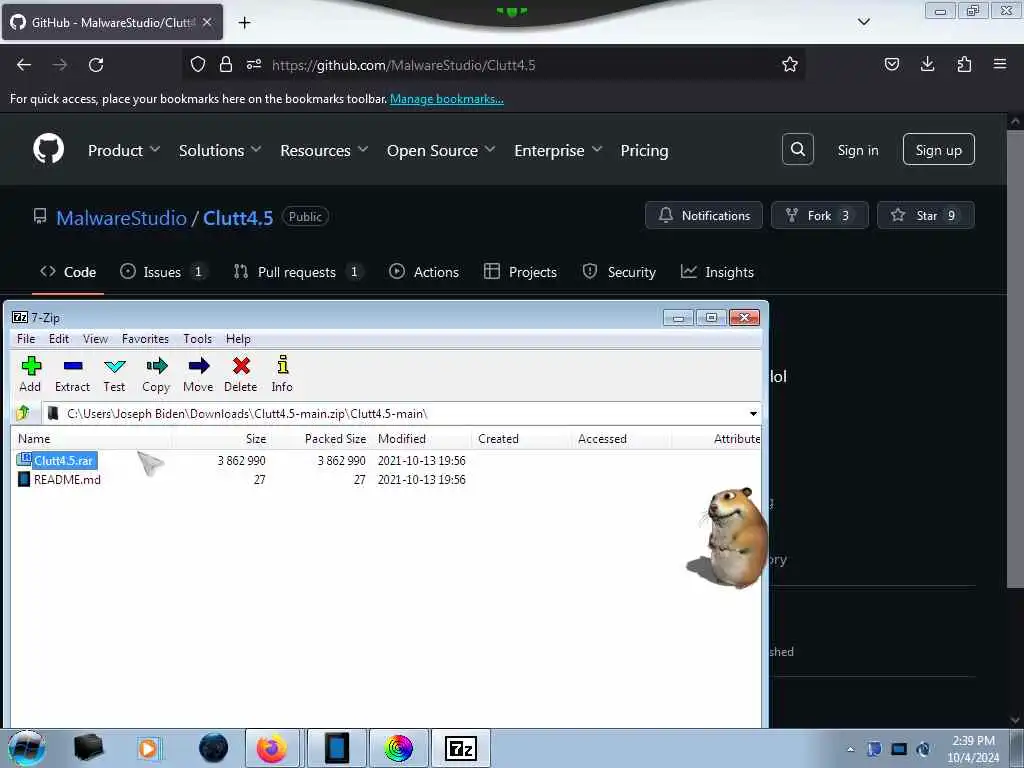Click the GitHub search magnifier icon
Screen dimensions: 1024x768
pos(797,150)
